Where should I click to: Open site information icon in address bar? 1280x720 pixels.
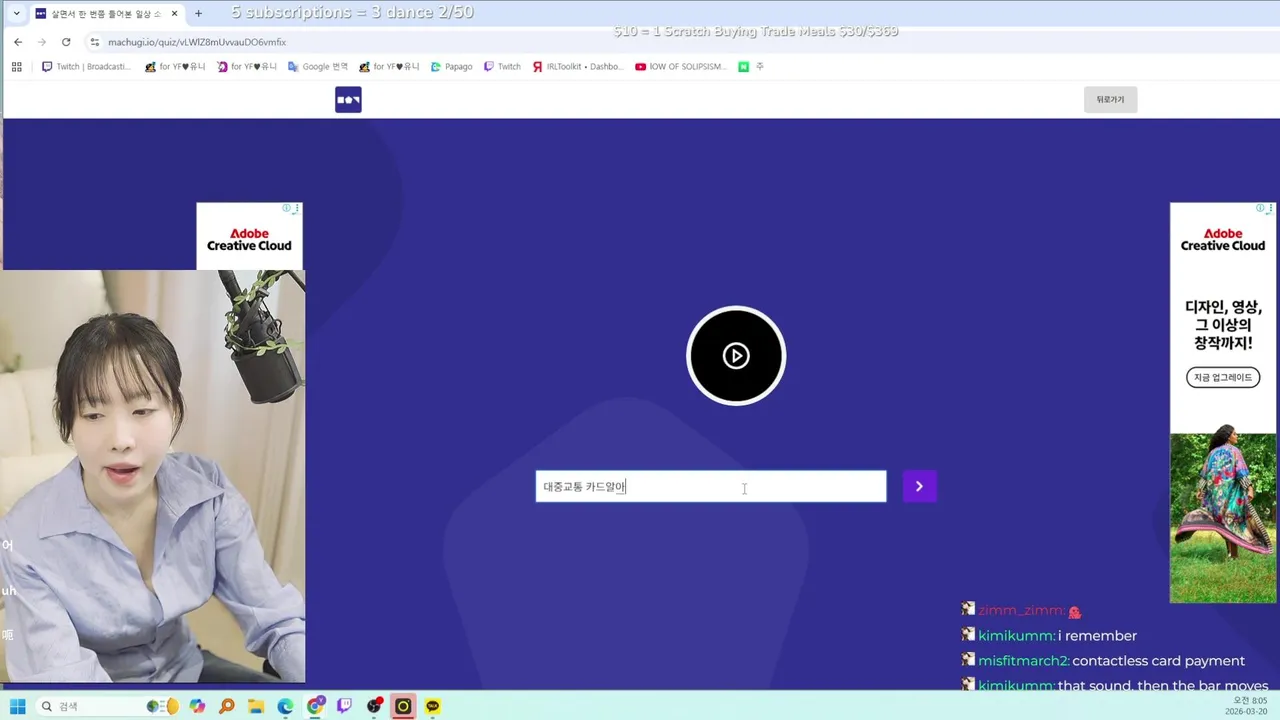[x=95, y=42]
